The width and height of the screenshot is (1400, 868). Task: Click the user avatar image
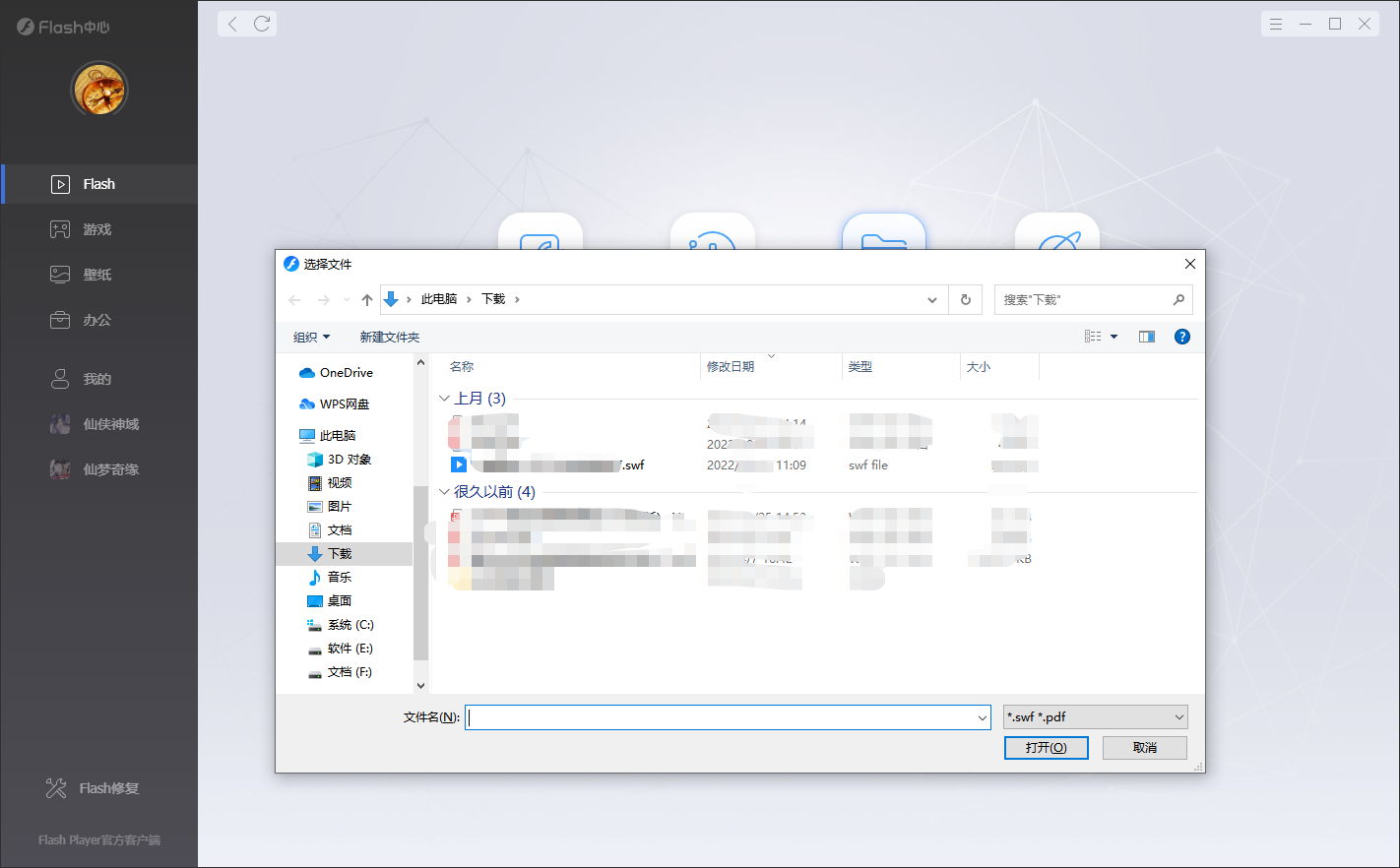(98, 89)
